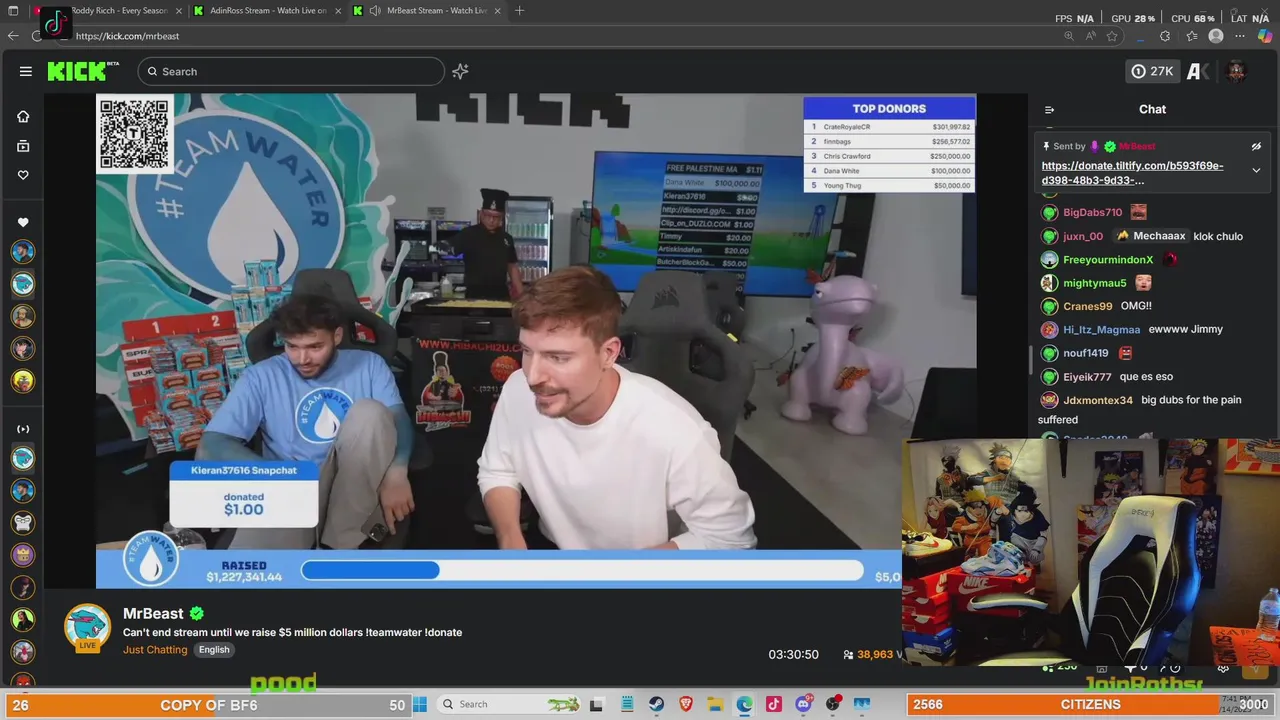Viewport: 1280px width, 720px height.
Task: Open the user profile avatar menu
Action: pos(1236,71)
